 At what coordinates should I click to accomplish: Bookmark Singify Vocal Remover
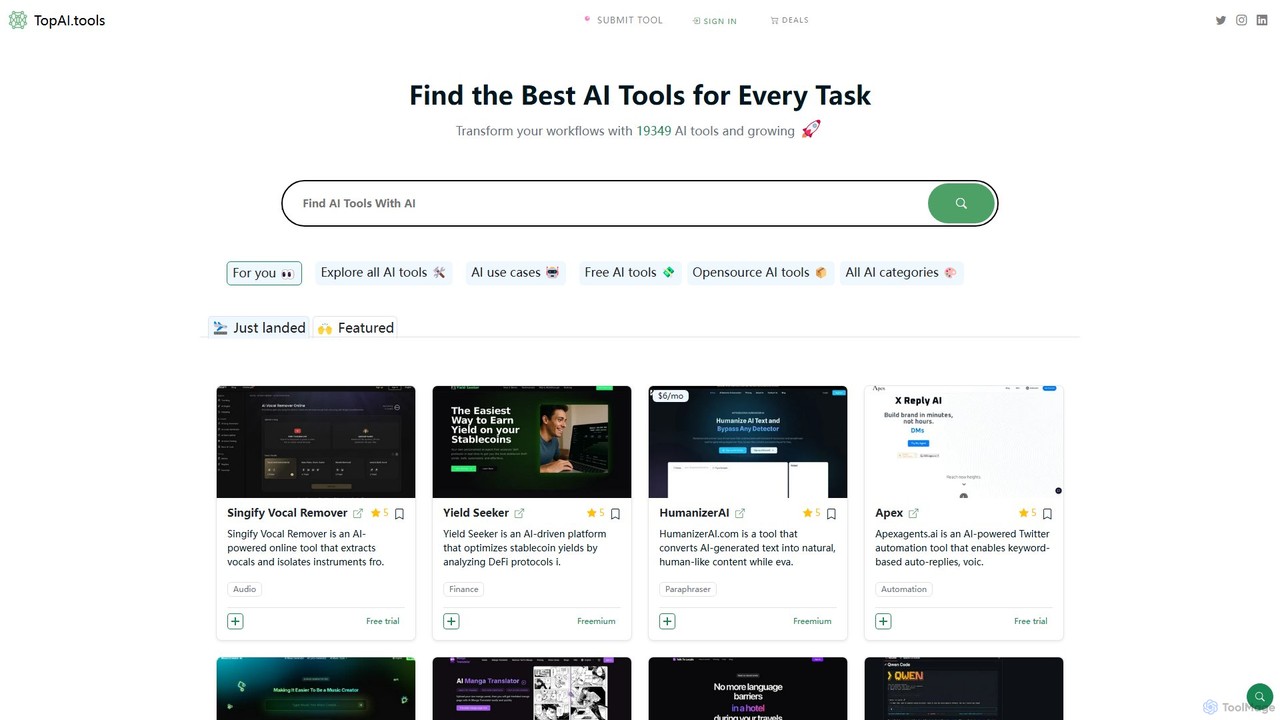pos(399,514)
